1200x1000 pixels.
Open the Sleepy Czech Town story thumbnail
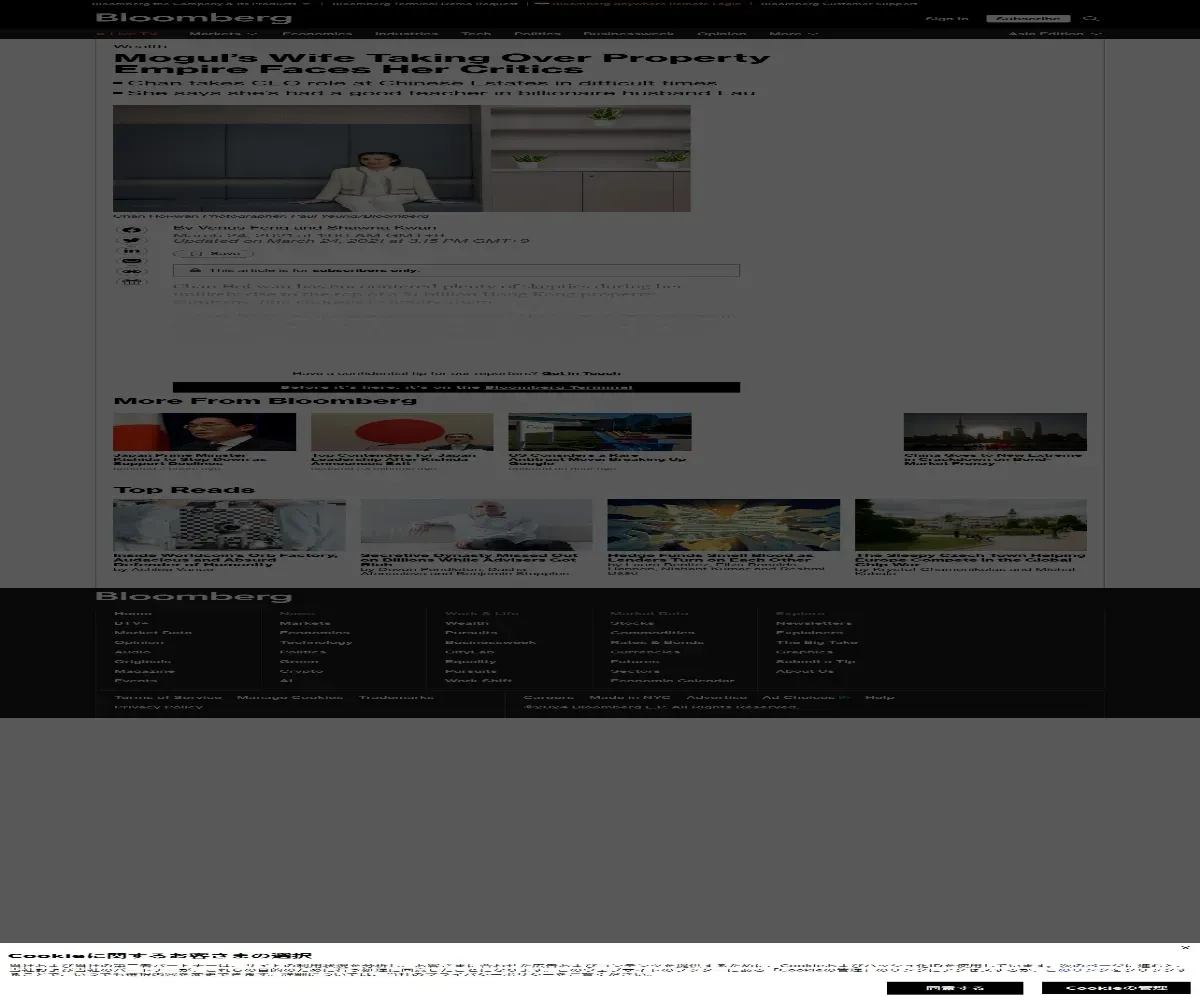pos(971,525)
